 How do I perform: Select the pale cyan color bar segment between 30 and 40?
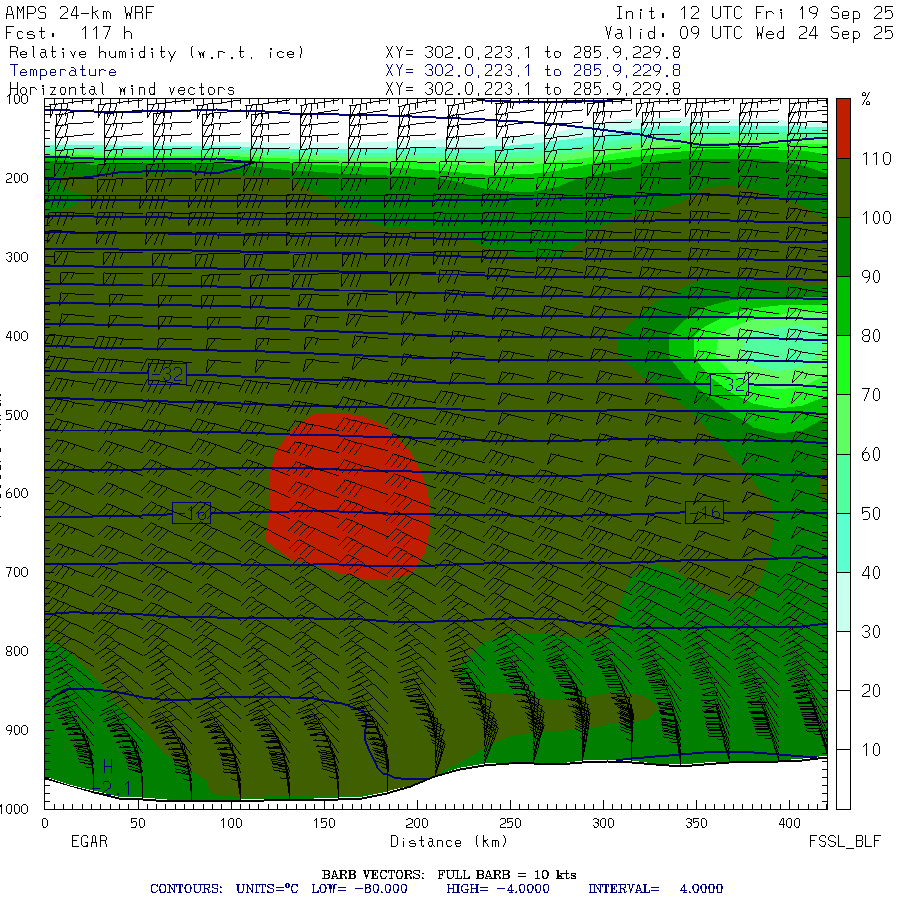[843, 602]
